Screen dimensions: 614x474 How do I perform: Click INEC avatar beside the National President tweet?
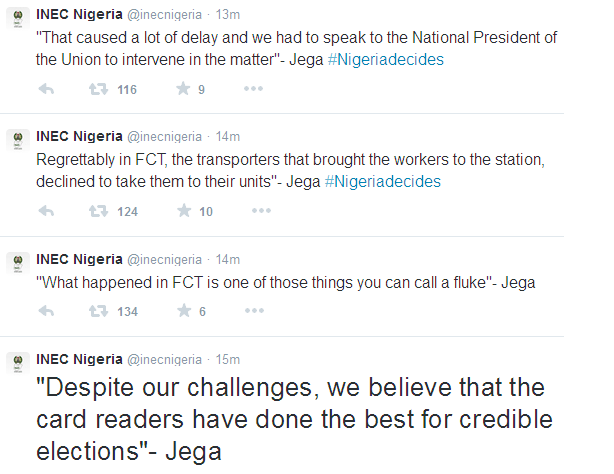(16, 20)
